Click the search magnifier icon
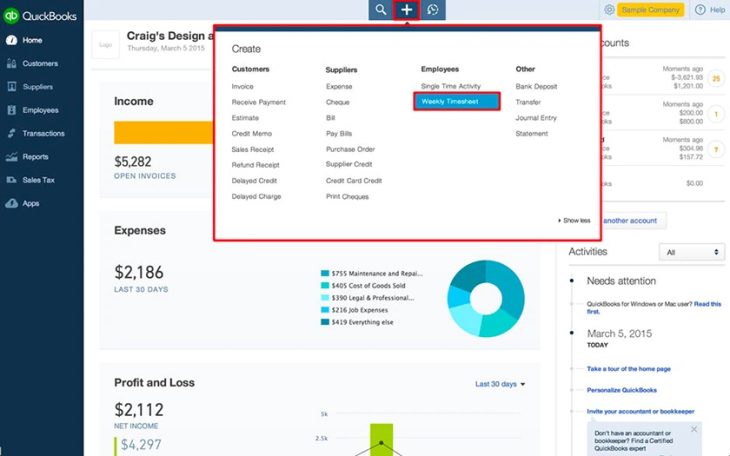The height and width of the screenshot is (456, 730). pos(381,10)
